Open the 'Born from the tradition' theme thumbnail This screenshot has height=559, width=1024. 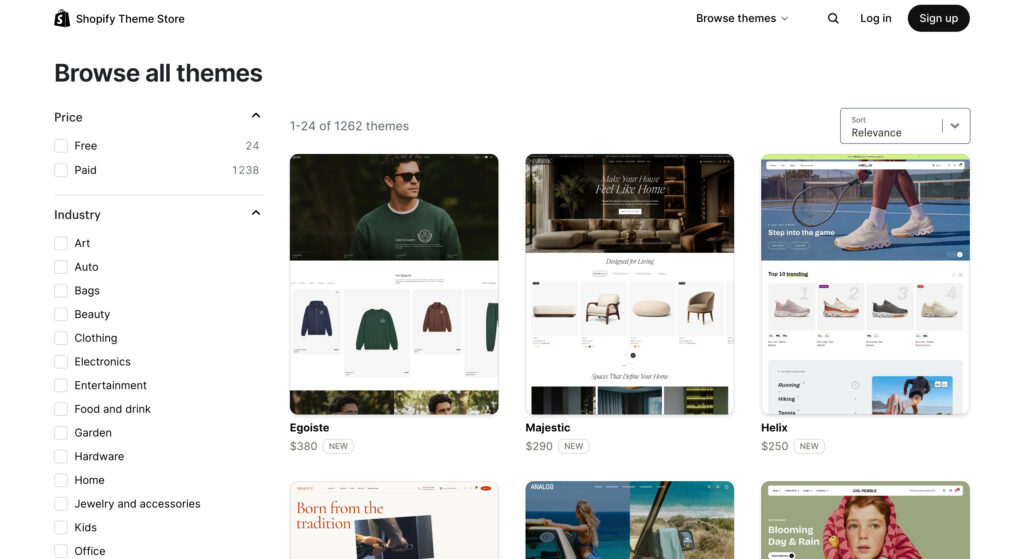[x=394, y=520]
